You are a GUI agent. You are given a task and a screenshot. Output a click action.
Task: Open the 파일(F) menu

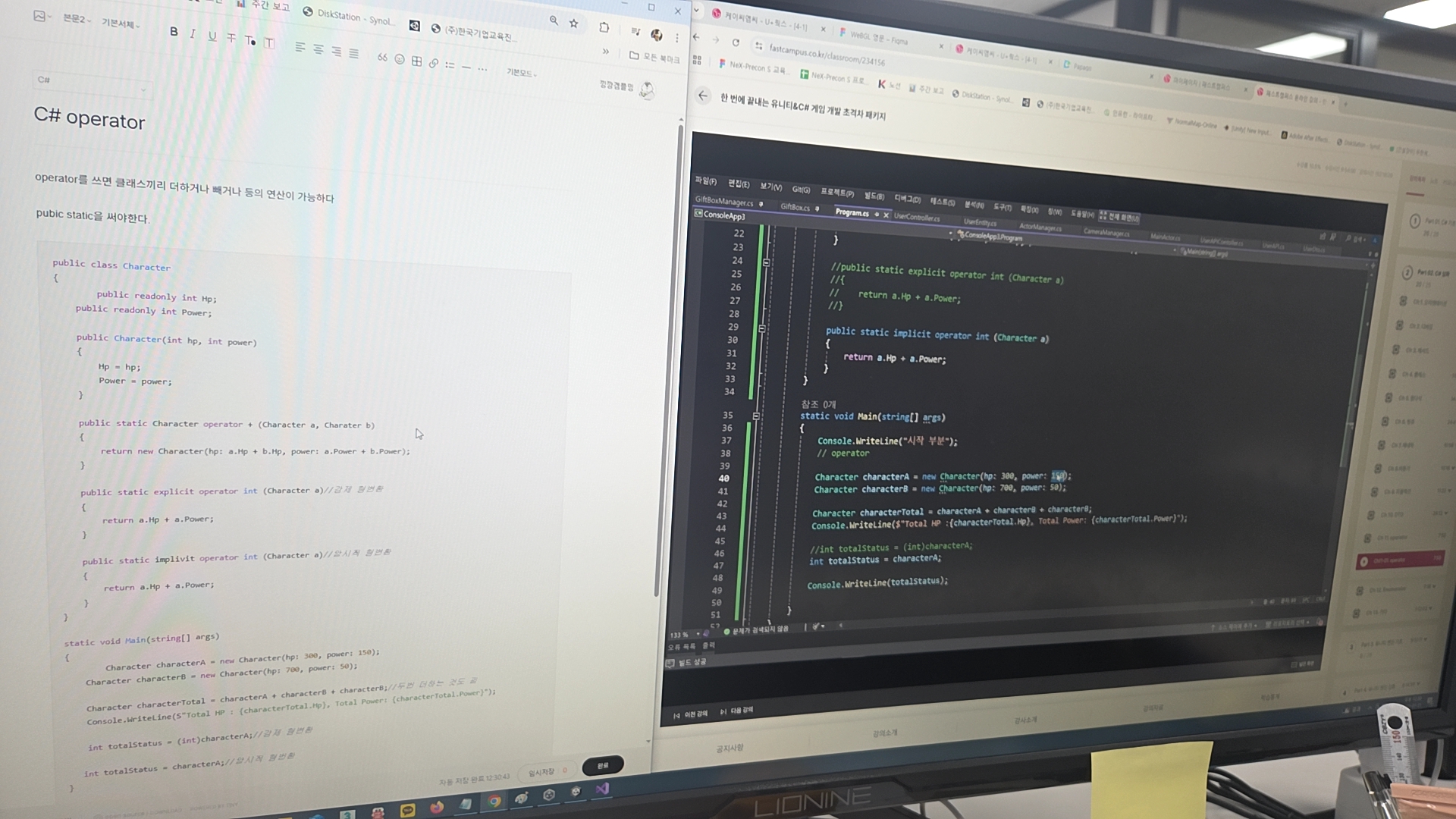pyautogui.click(x=705, y=180)
